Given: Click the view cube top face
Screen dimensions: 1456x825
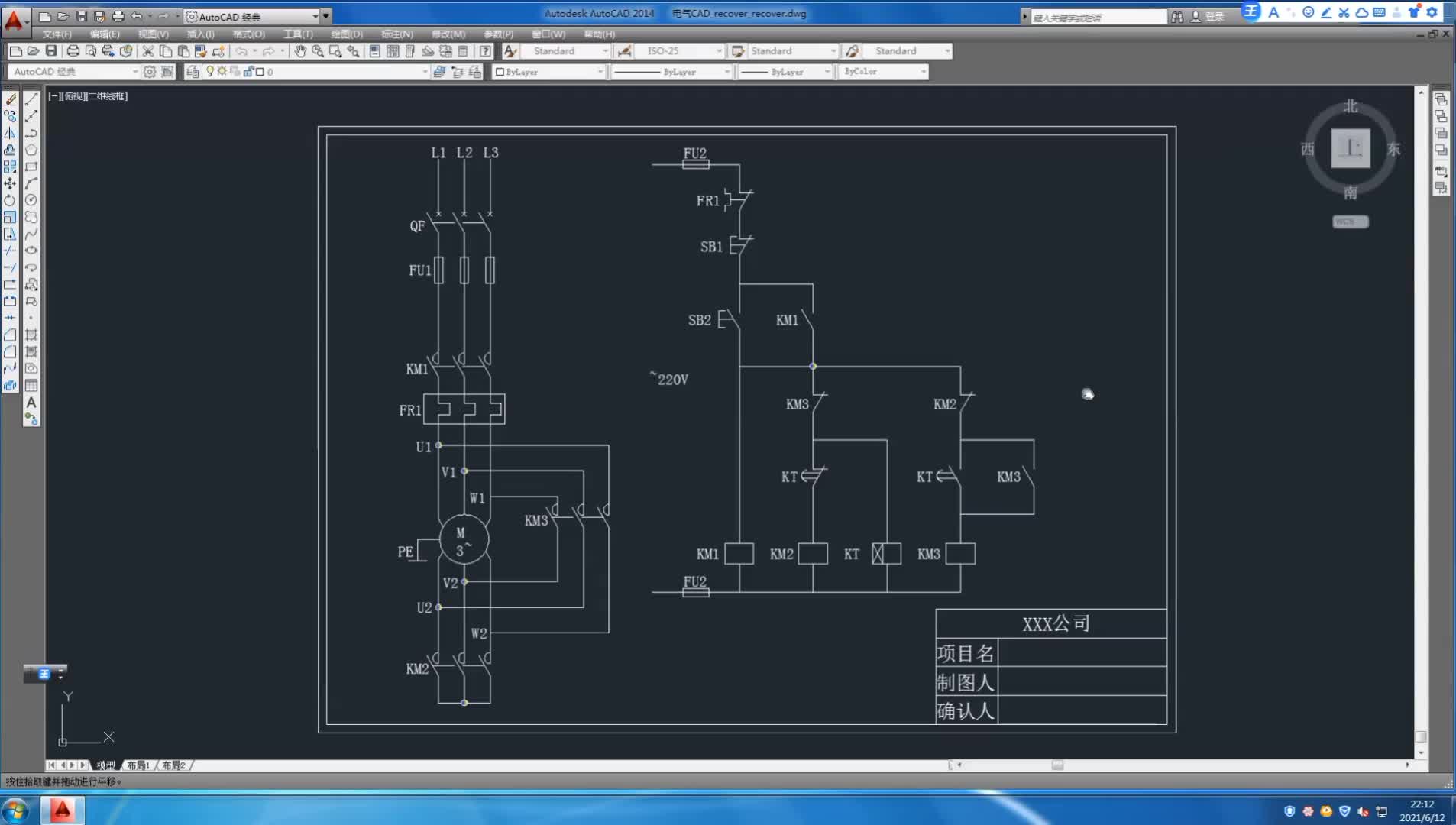Looking at the screenshot, I should coord(1351,148).
